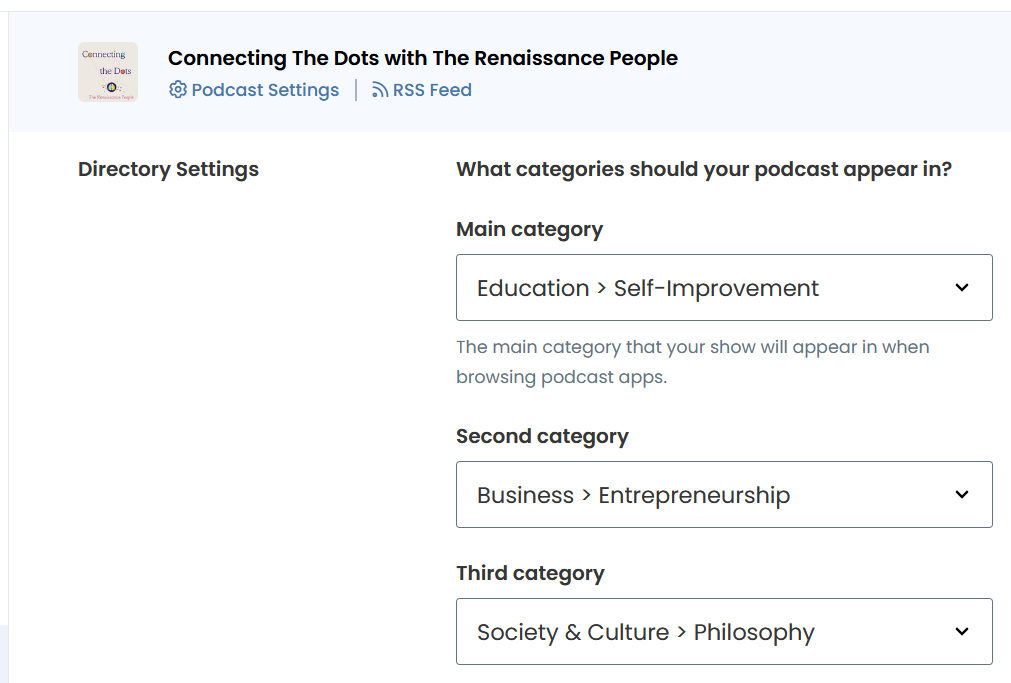This screenshot has width=1011, height=683.
Task: Click the 'What categories' question heading
Action: (x=703, y=169)
